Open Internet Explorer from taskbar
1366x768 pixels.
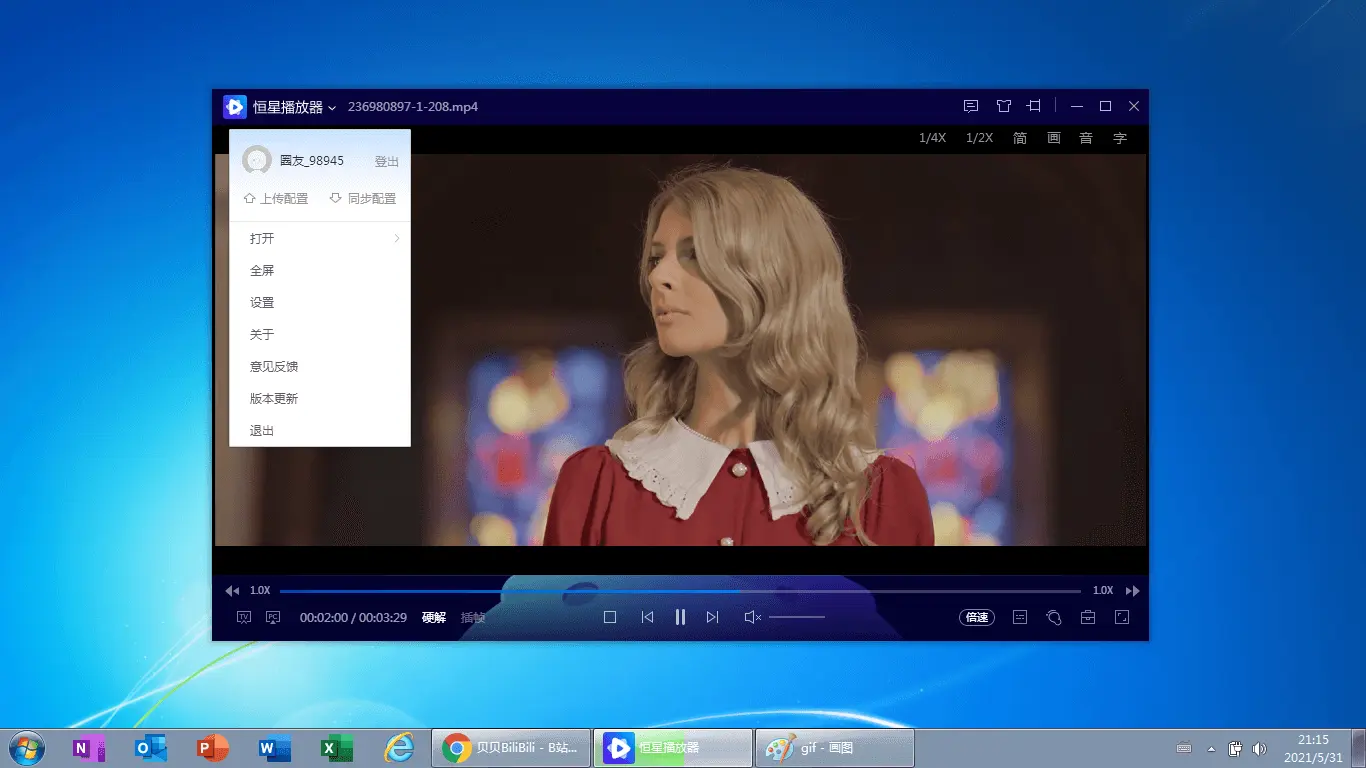[x=399, y=748]
